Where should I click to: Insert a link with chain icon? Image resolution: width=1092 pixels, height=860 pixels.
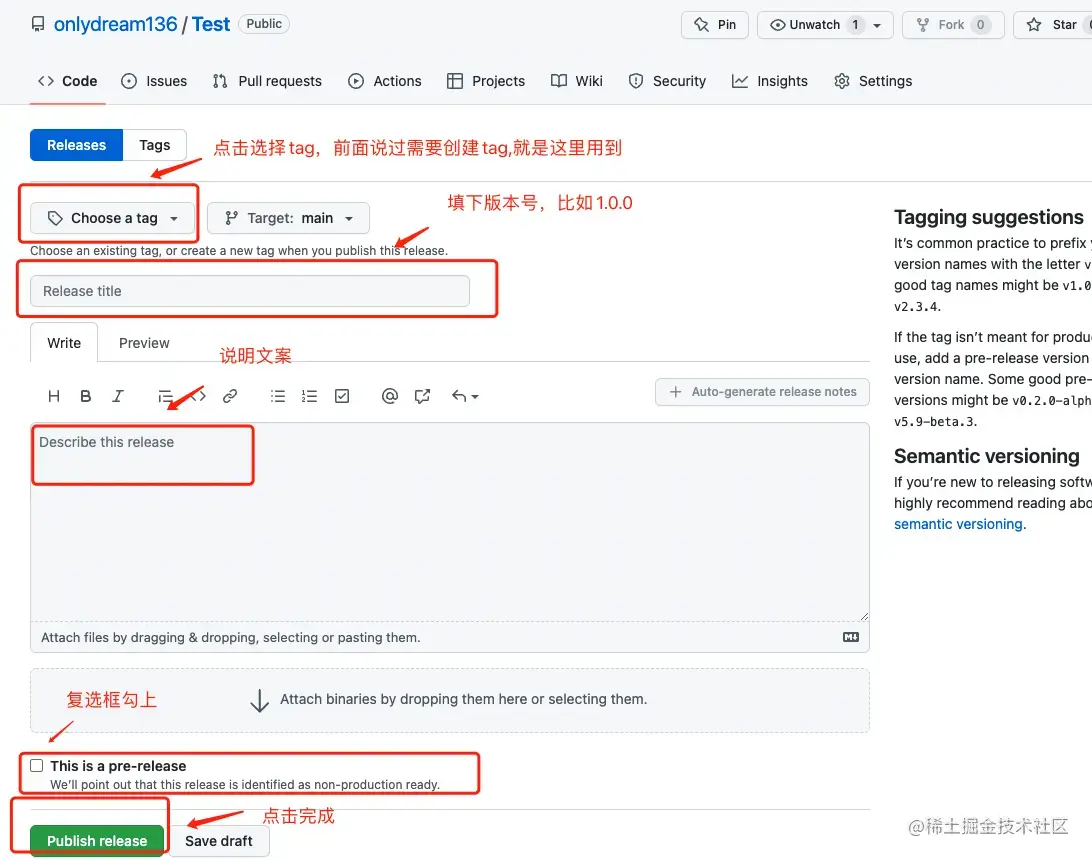point(230,396)
